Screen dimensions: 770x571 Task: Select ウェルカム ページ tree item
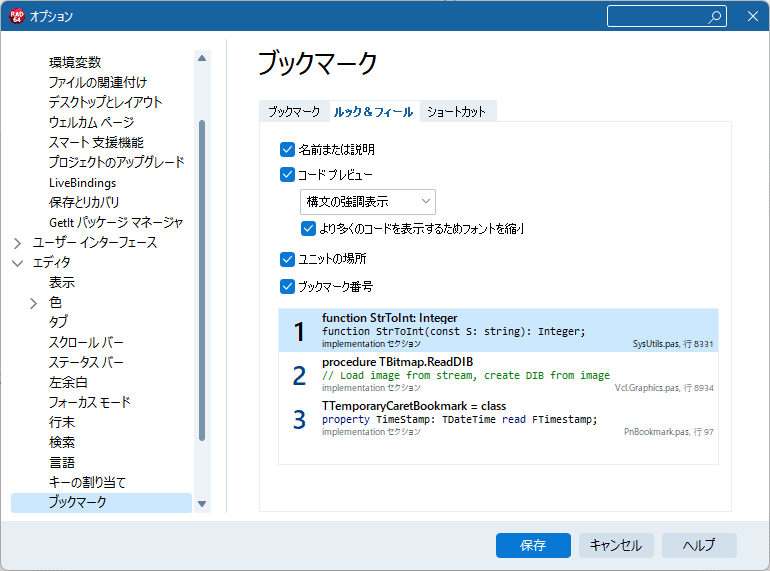pos(91,122)
